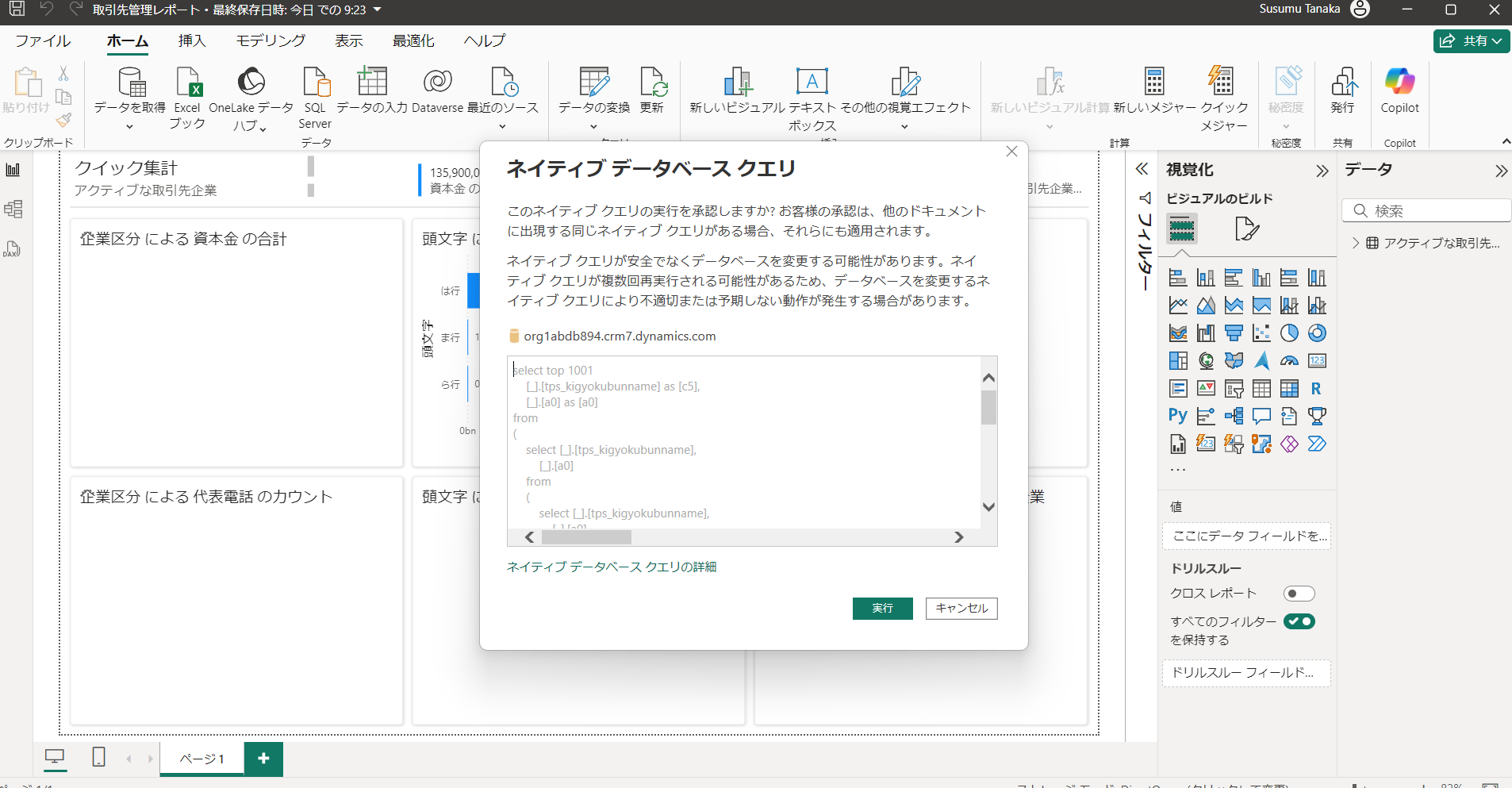1512x788 pixels.
Task: Switch to the 最適化 ribbon tab
Action: (413, 40)
